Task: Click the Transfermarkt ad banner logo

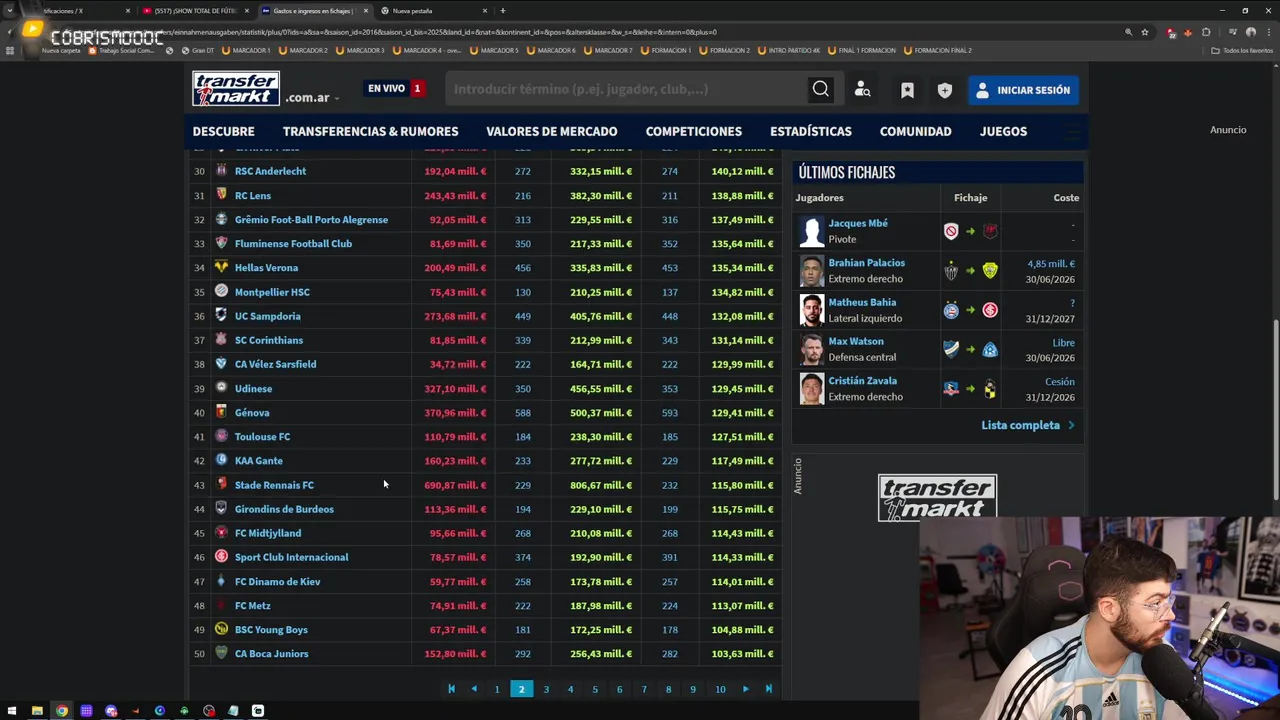Action: click(x=937, y=498)
